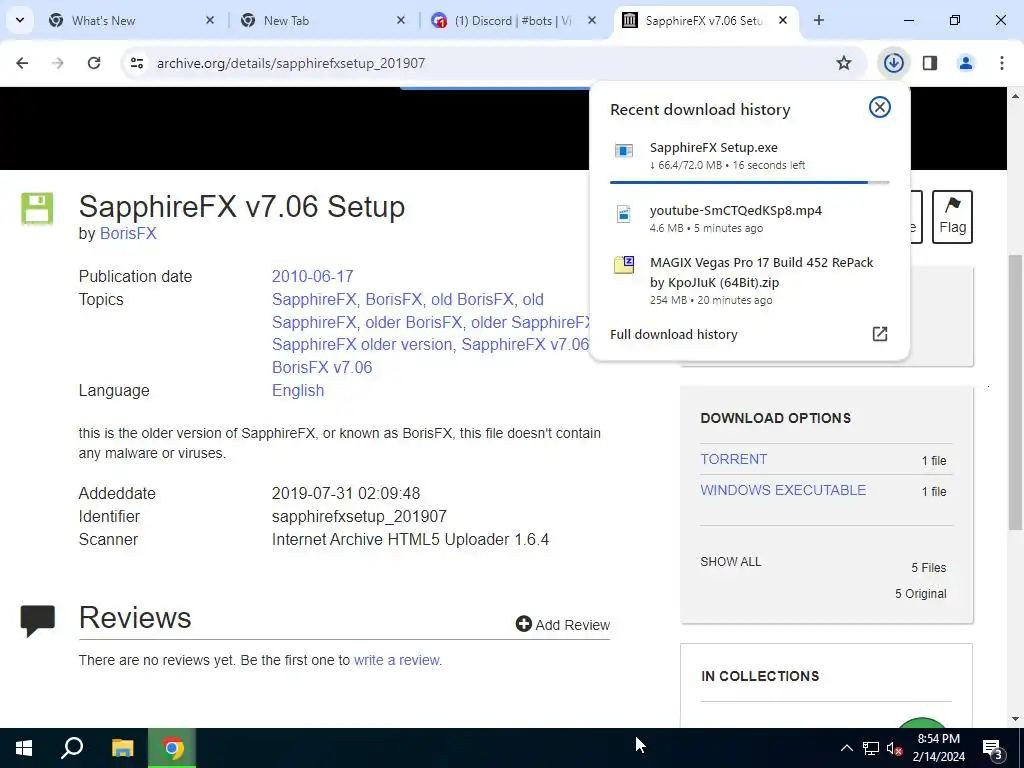Open the 2010-06-17 publication date link
The image size is (1024, 768).
[312, 276]
